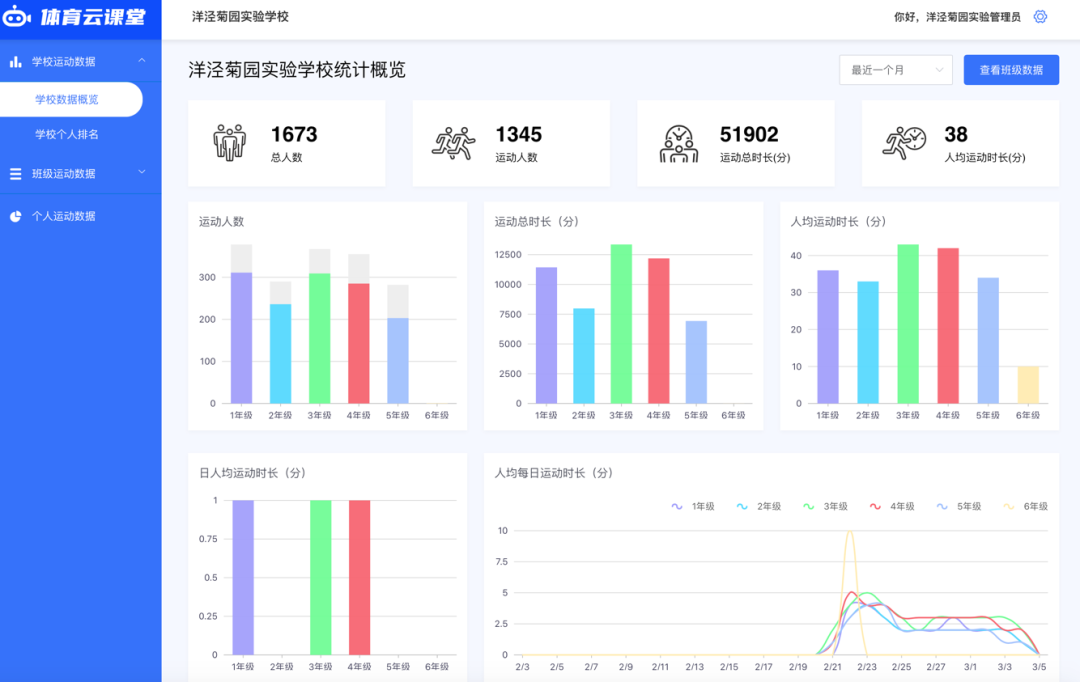Viewport: 1080px width, 682px height.
Task: Click the bar chart icon beside 学校运动数据
Action: click(x=16, y=62)
